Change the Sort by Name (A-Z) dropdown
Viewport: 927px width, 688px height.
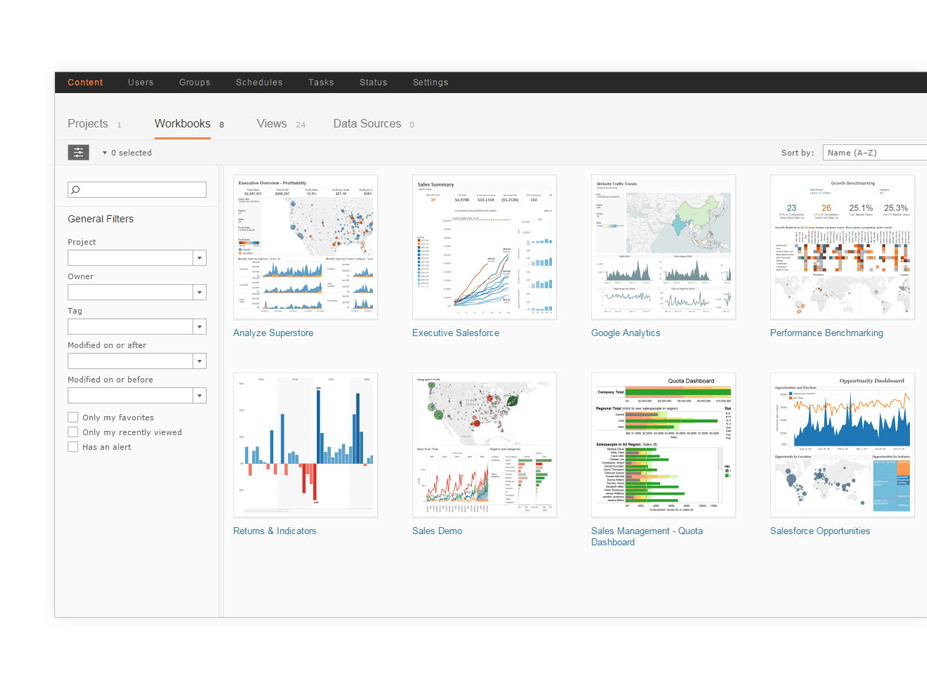[x=876, y=152]
